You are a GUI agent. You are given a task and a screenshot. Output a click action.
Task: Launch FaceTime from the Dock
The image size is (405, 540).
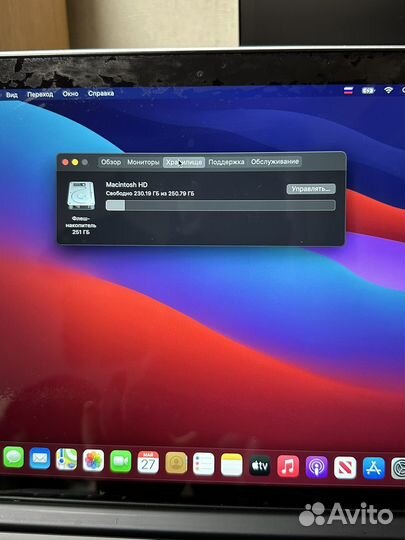(121, 461)
